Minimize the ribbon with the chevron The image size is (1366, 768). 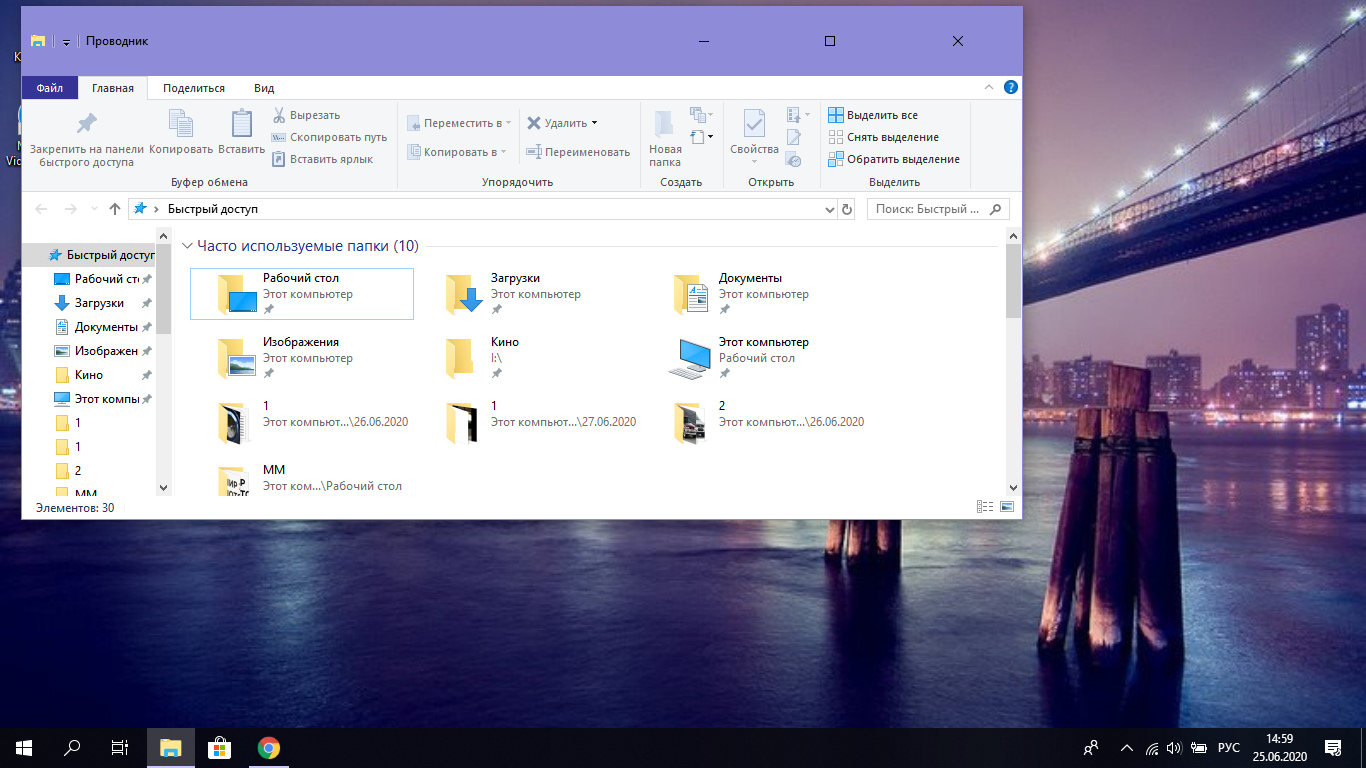(x=989, y=88)
